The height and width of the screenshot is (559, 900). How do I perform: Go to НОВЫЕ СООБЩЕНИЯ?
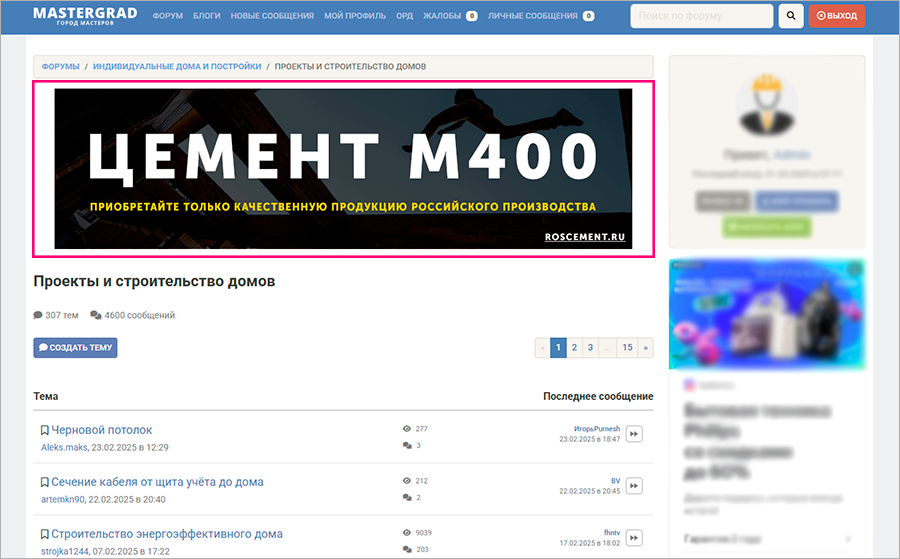pyautogui.click(x=272, y=16)
